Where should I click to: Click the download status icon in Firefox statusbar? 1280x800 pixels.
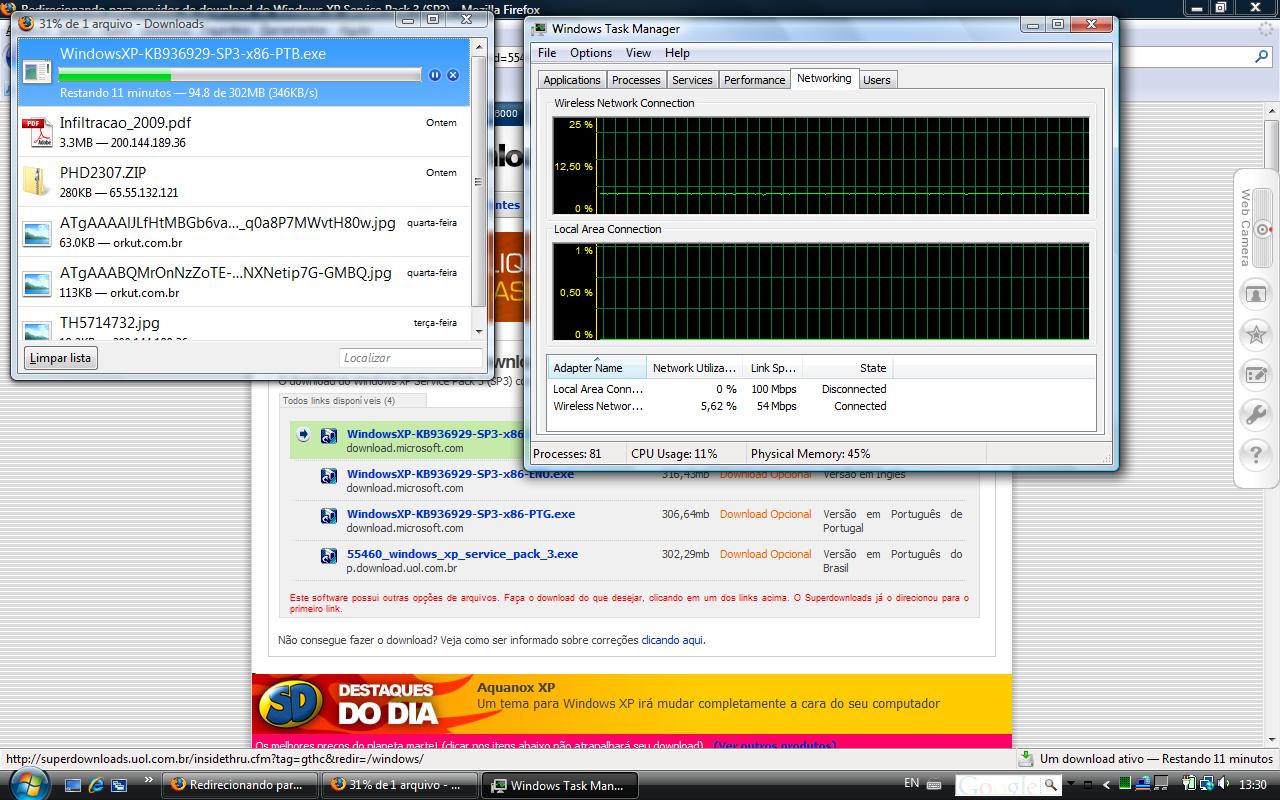click(x=1026, y=759)
